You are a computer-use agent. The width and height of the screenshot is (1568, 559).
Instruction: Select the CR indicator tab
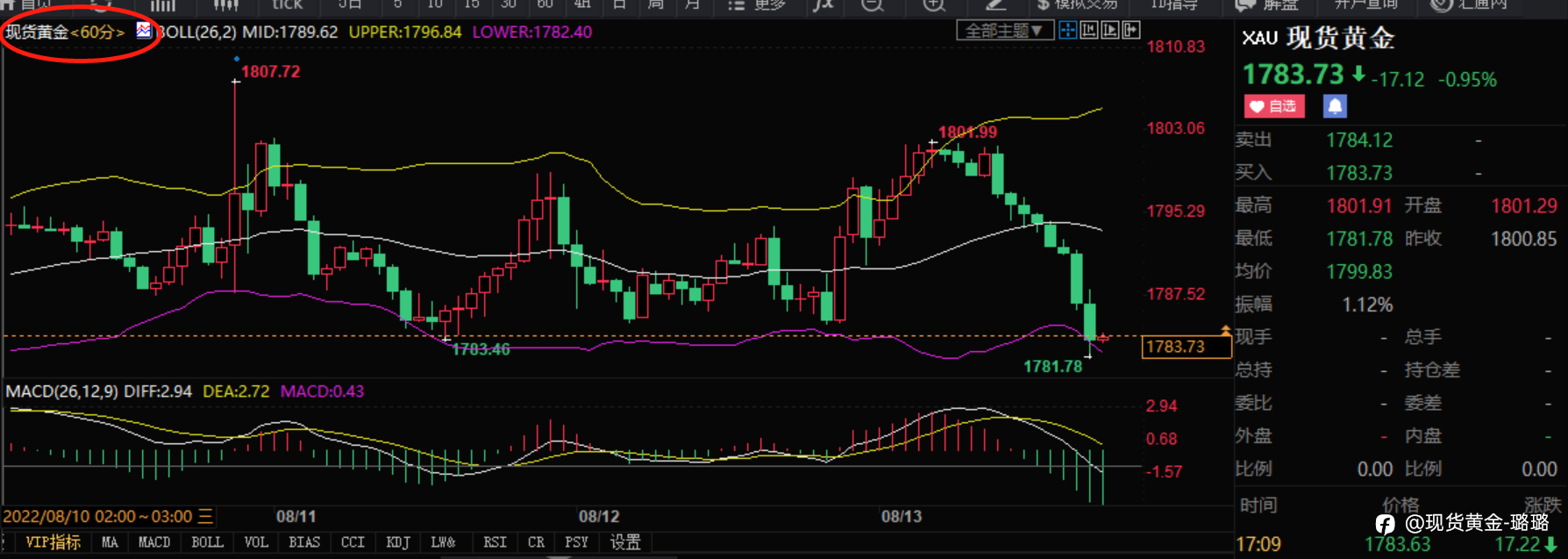point(536,542)
